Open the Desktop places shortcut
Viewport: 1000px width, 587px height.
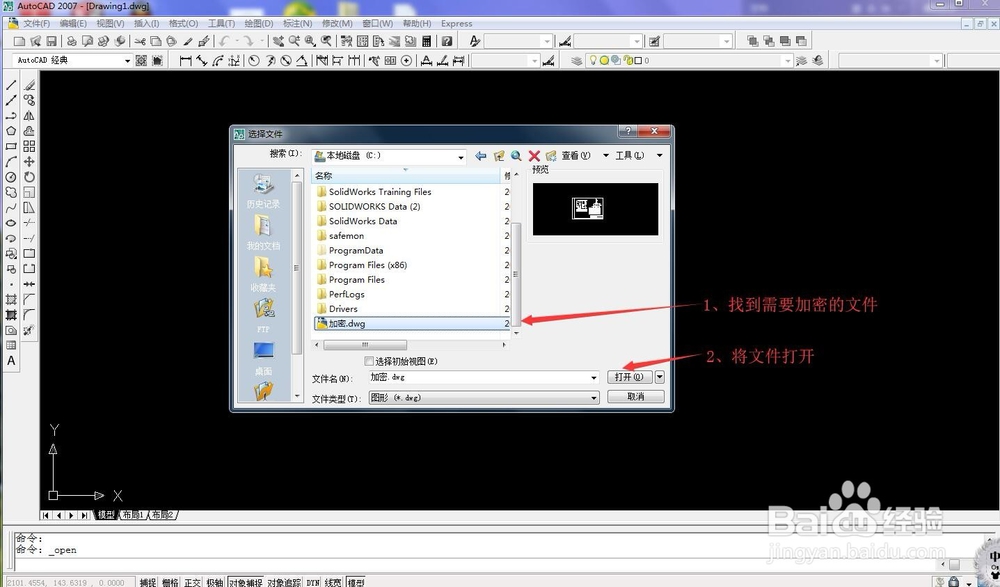[x=263, y=359]
